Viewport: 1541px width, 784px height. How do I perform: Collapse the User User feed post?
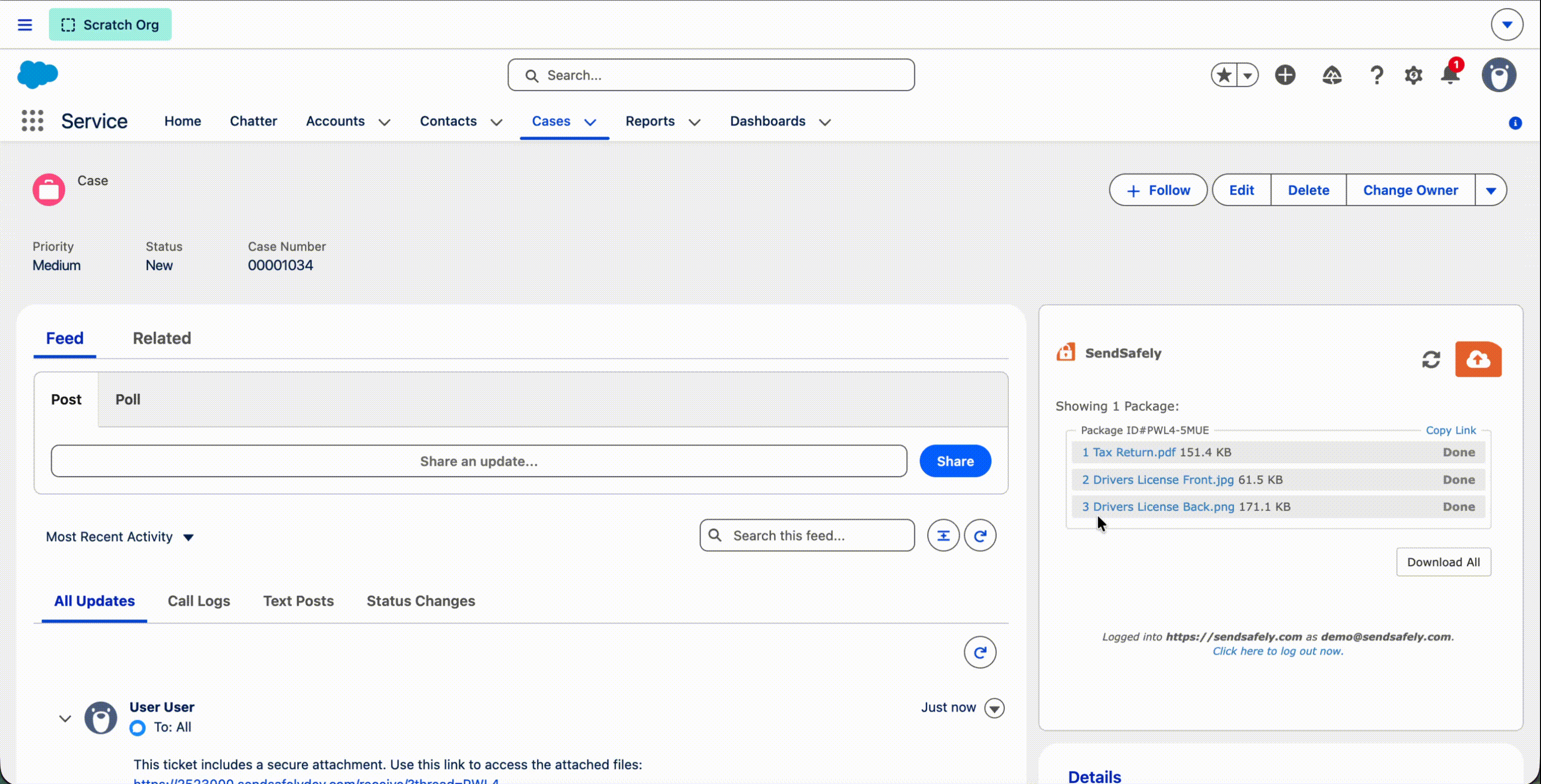65,718
